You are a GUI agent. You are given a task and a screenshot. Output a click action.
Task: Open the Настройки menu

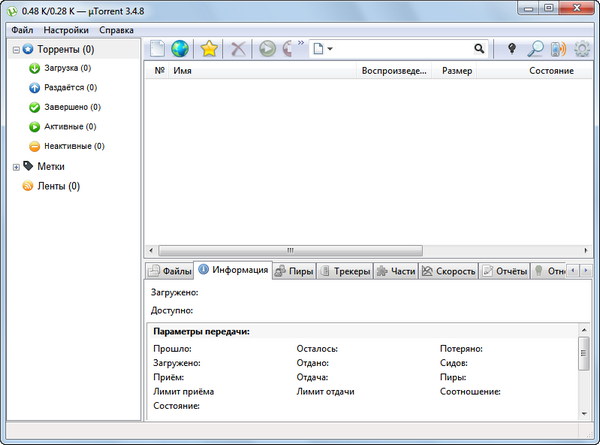pyautogui.click(x=66, y=30)
